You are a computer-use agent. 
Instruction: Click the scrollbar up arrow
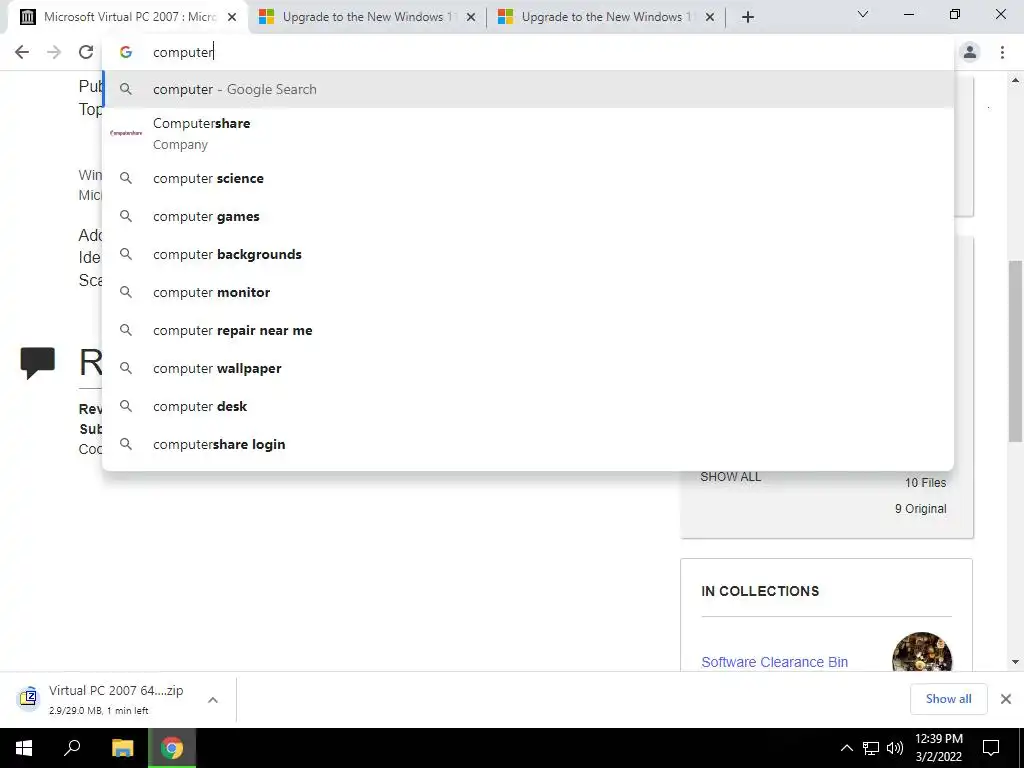point(1015,81)
